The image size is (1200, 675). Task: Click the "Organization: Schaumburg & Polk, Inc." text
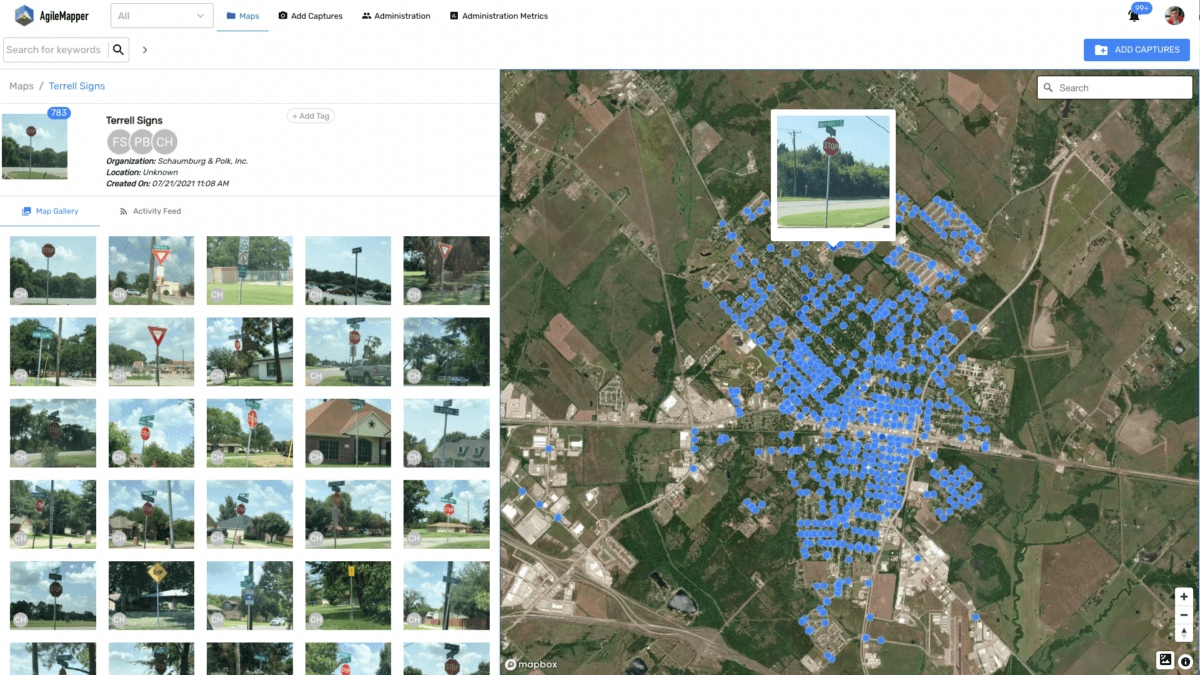pos(177,161)
